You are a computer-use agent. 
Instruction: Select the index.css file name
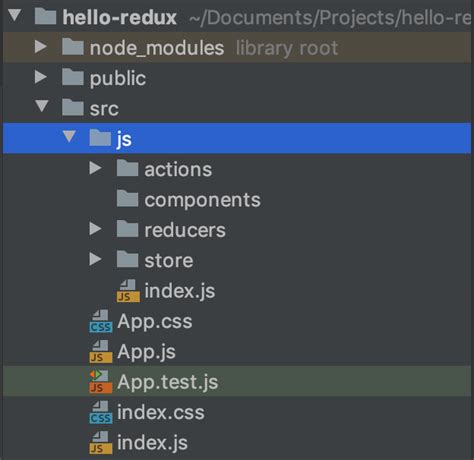[161, 412]
